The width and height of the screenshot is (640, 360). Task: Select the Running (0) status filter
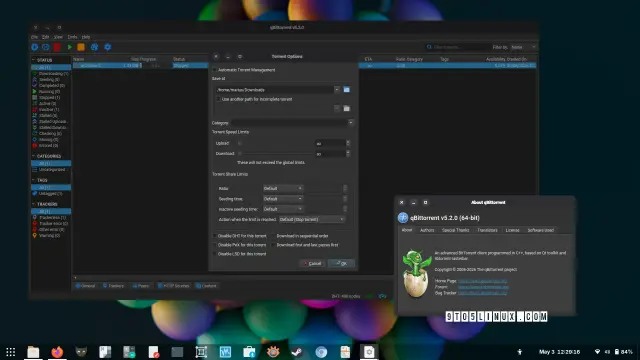coord(51,91)
